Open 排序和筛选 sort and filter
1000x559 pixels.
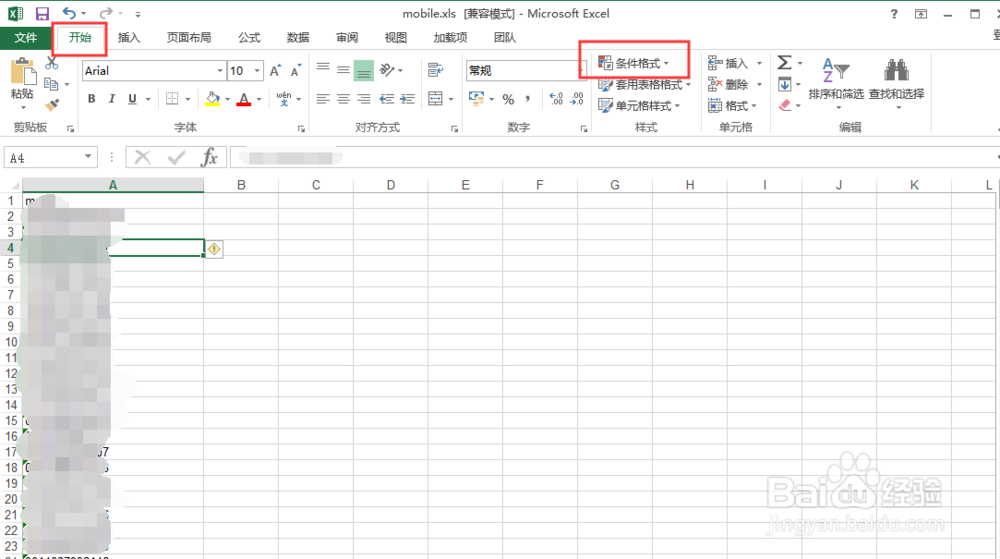pyautogui.click(x=836, y=82)
